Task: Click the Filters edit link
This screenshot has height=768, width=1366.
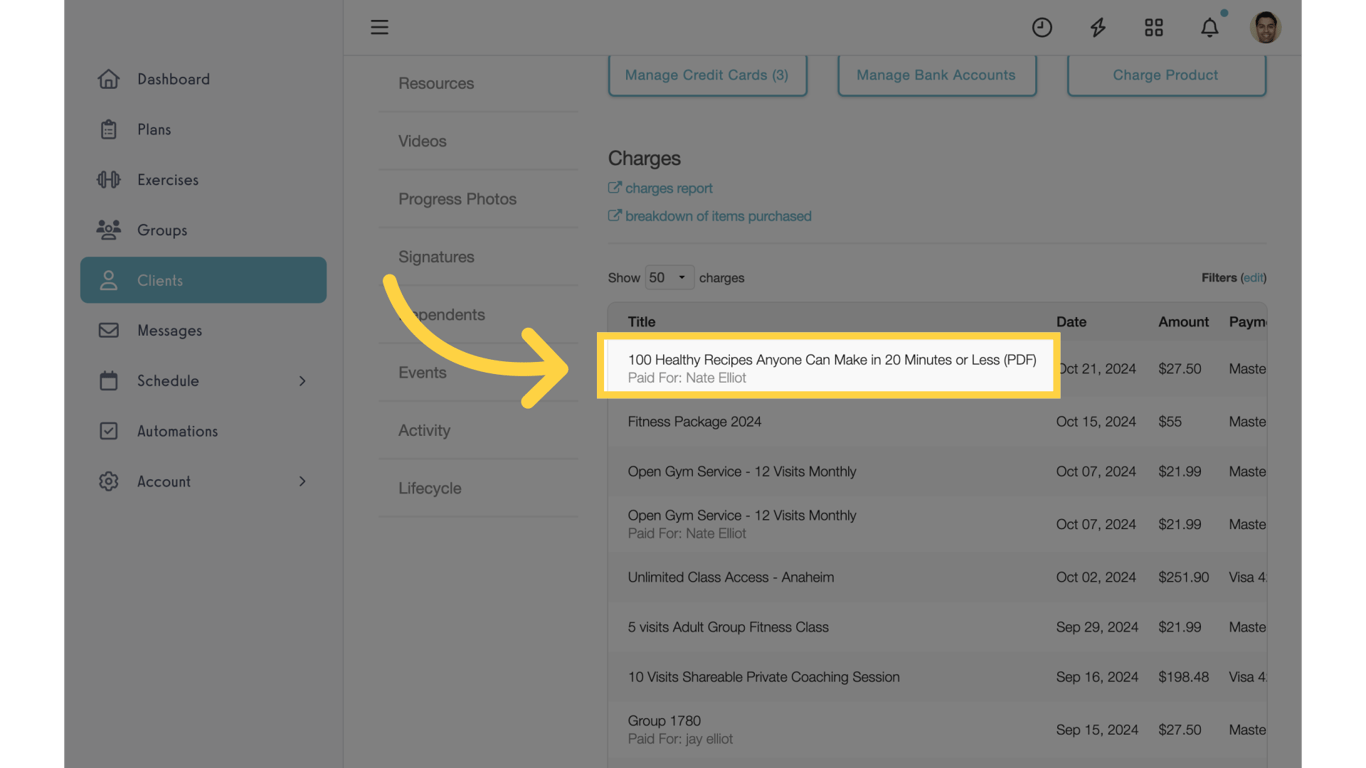Action: click(1253, 278)
